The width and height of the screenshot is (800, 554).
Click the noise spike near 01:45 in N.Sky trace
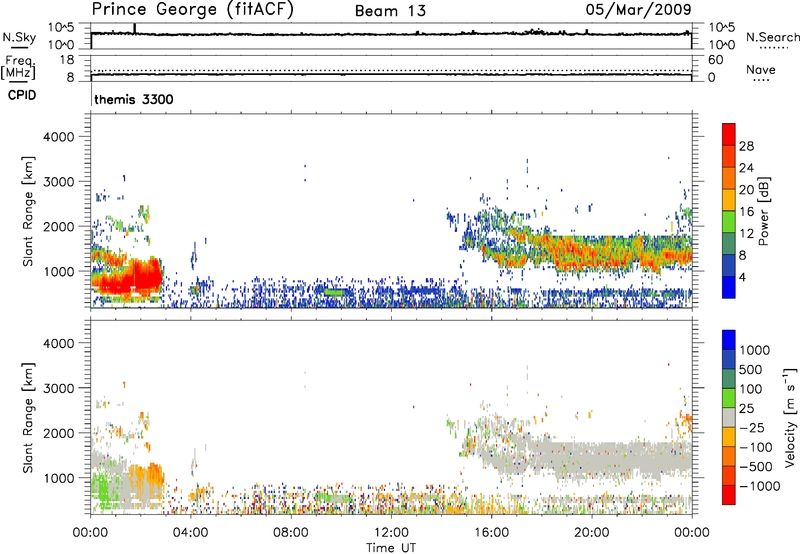click(135, 29)
